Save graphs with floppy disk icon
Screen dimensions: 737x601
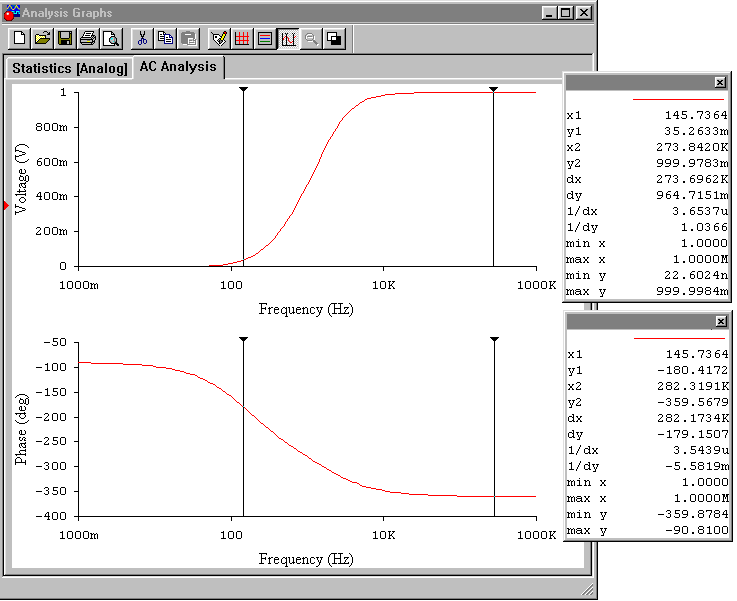click(65, 38)
